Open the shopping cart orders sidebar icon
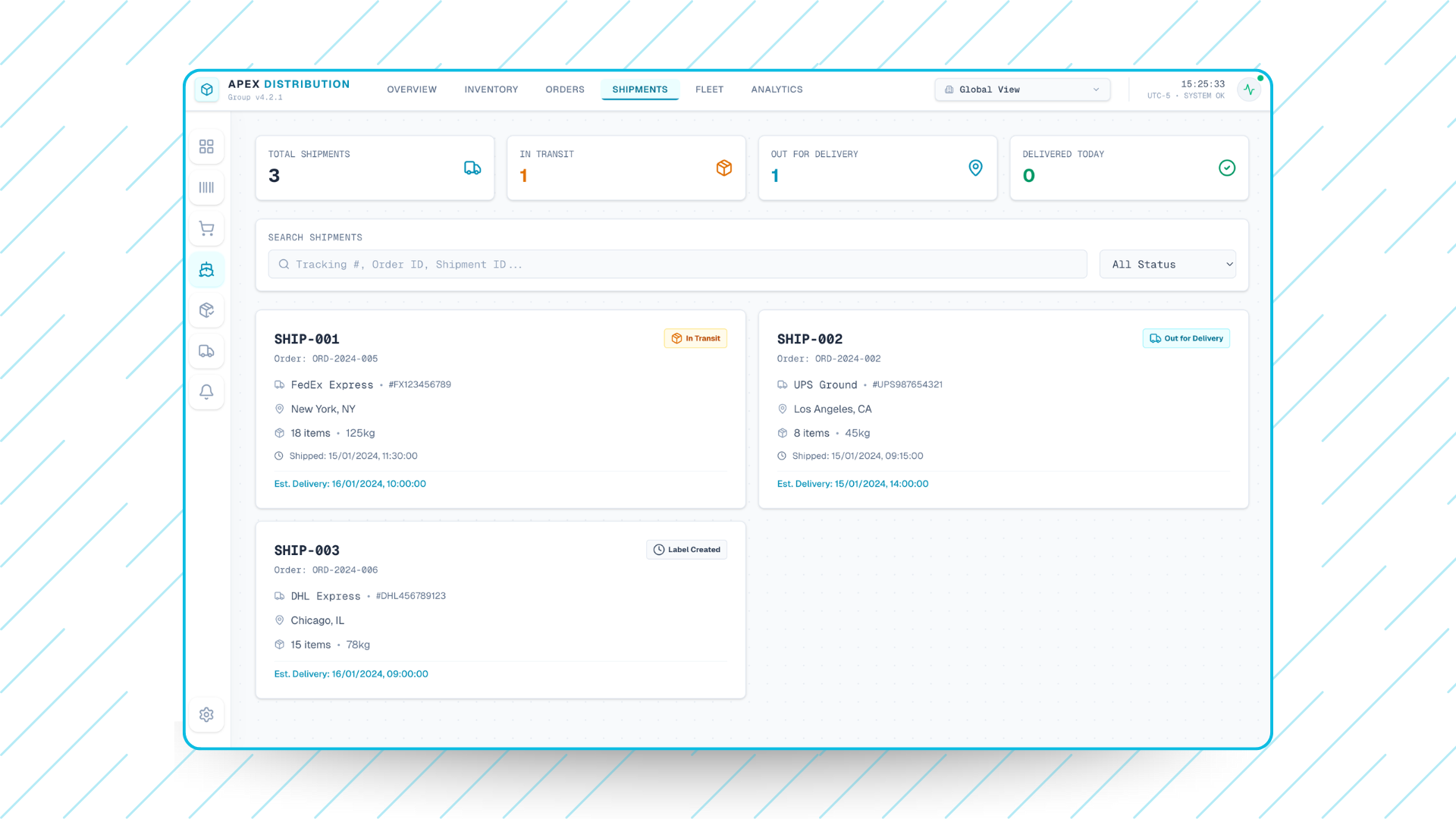1456x819 pixels. (x=206, y=228)
